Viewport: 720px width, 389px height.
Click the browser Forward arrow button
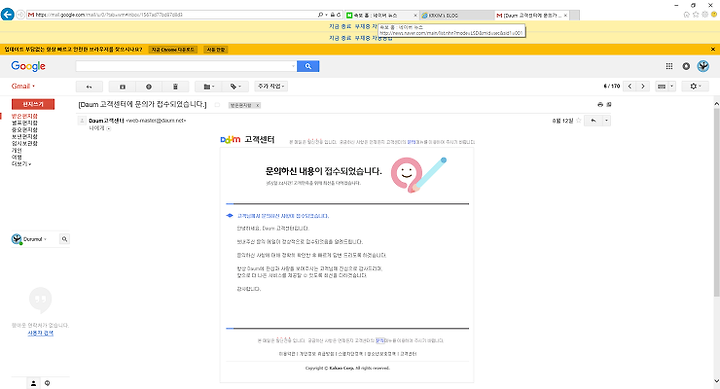(20, 15)
